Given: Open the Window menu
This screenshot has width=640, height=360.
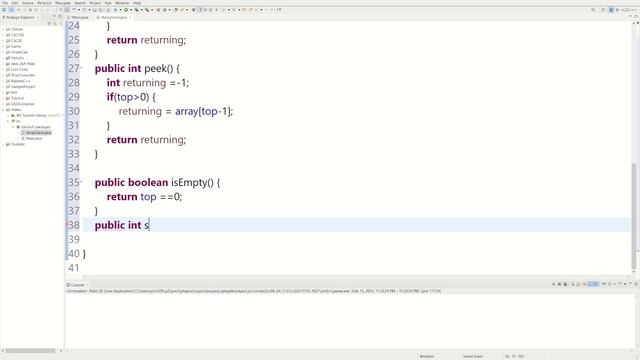Looking at the screenshot, I should 122,3.
